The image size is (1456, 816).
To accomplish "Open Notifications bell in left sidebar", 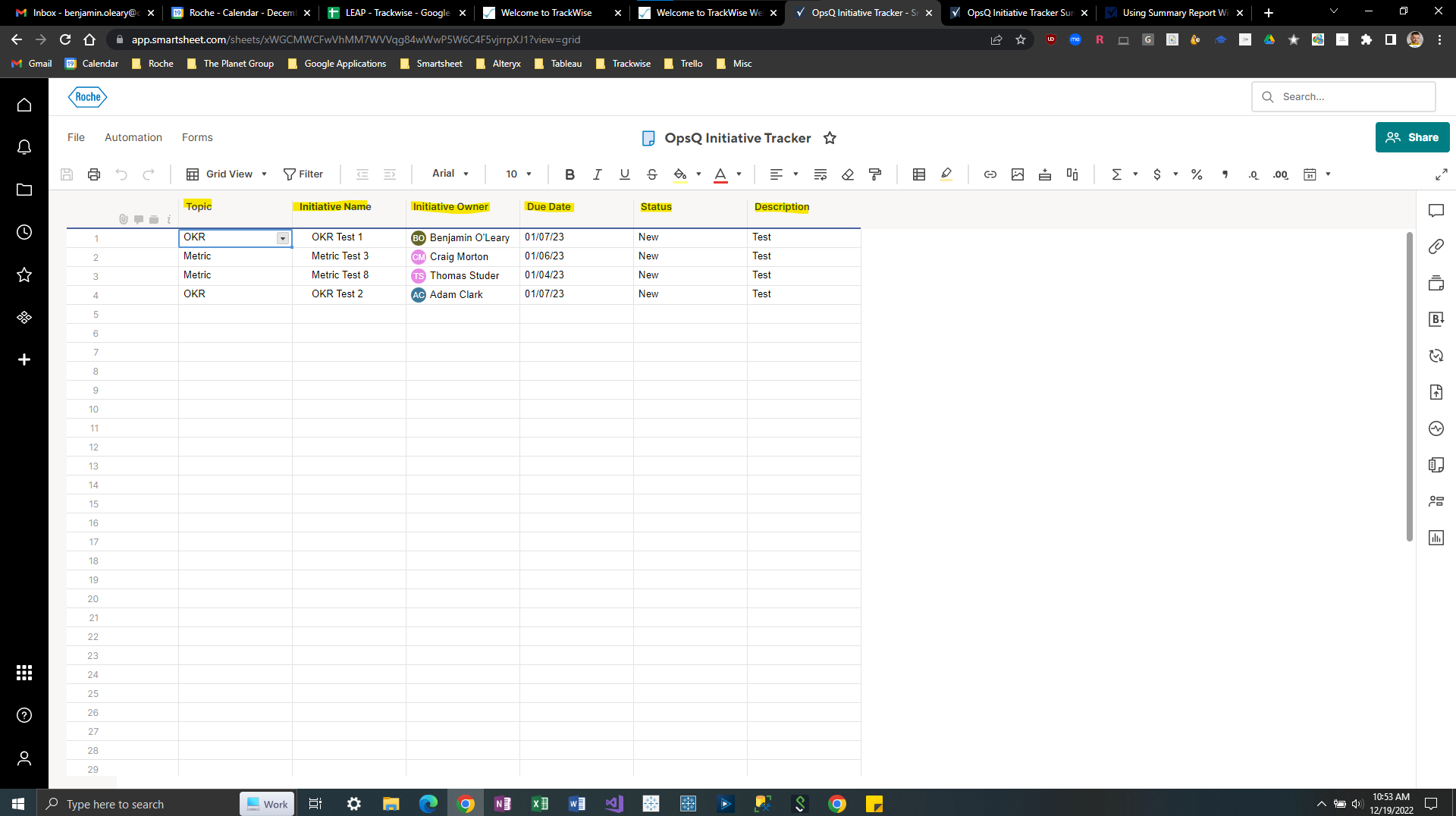I will pyautogui.click(x=24, y=147).
